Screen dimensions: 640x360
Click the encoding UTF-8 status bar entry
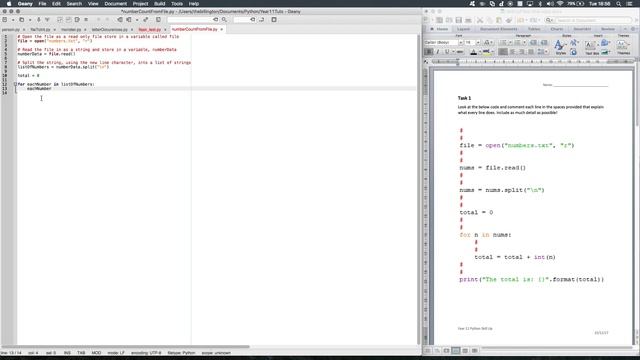(146, 353)
